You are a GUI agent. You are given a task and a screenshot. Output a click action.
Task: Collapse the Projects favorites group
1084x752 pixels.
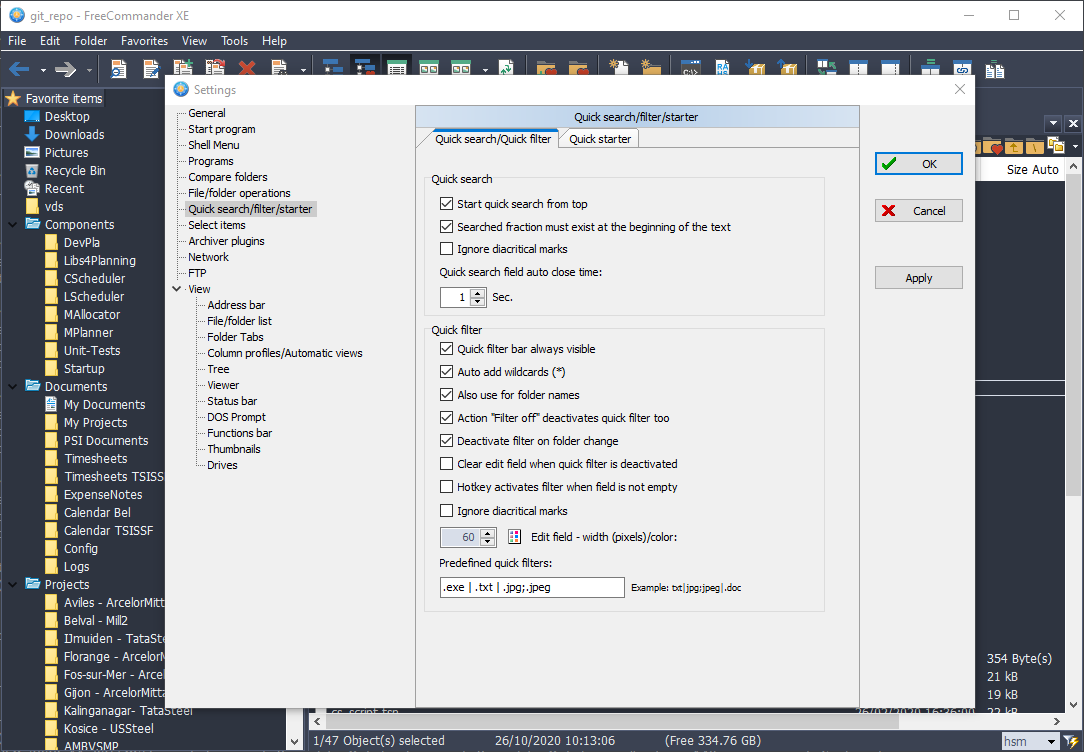click(x=12, y=584)
